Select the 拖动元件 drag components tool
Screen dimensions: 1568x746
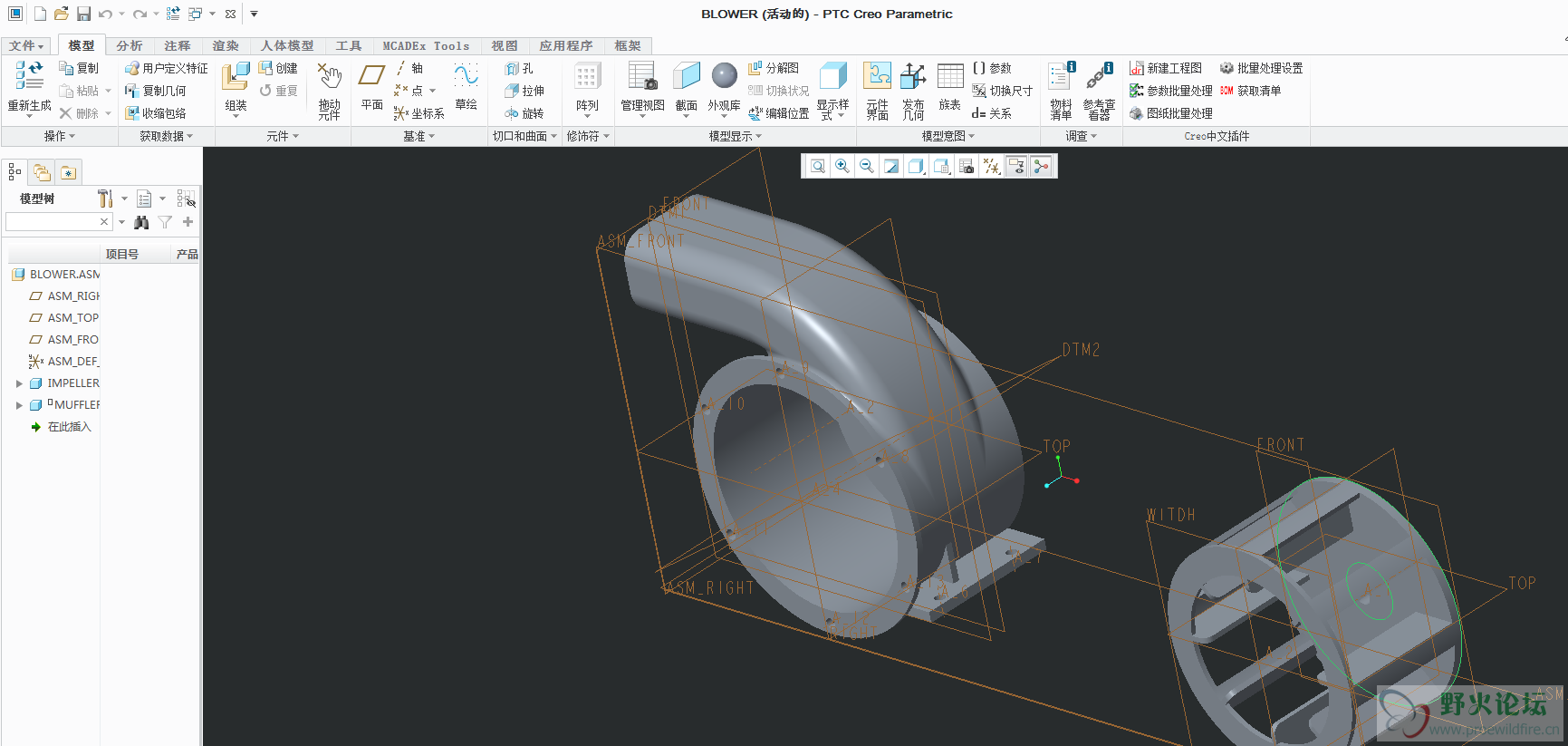pos(329,91)
